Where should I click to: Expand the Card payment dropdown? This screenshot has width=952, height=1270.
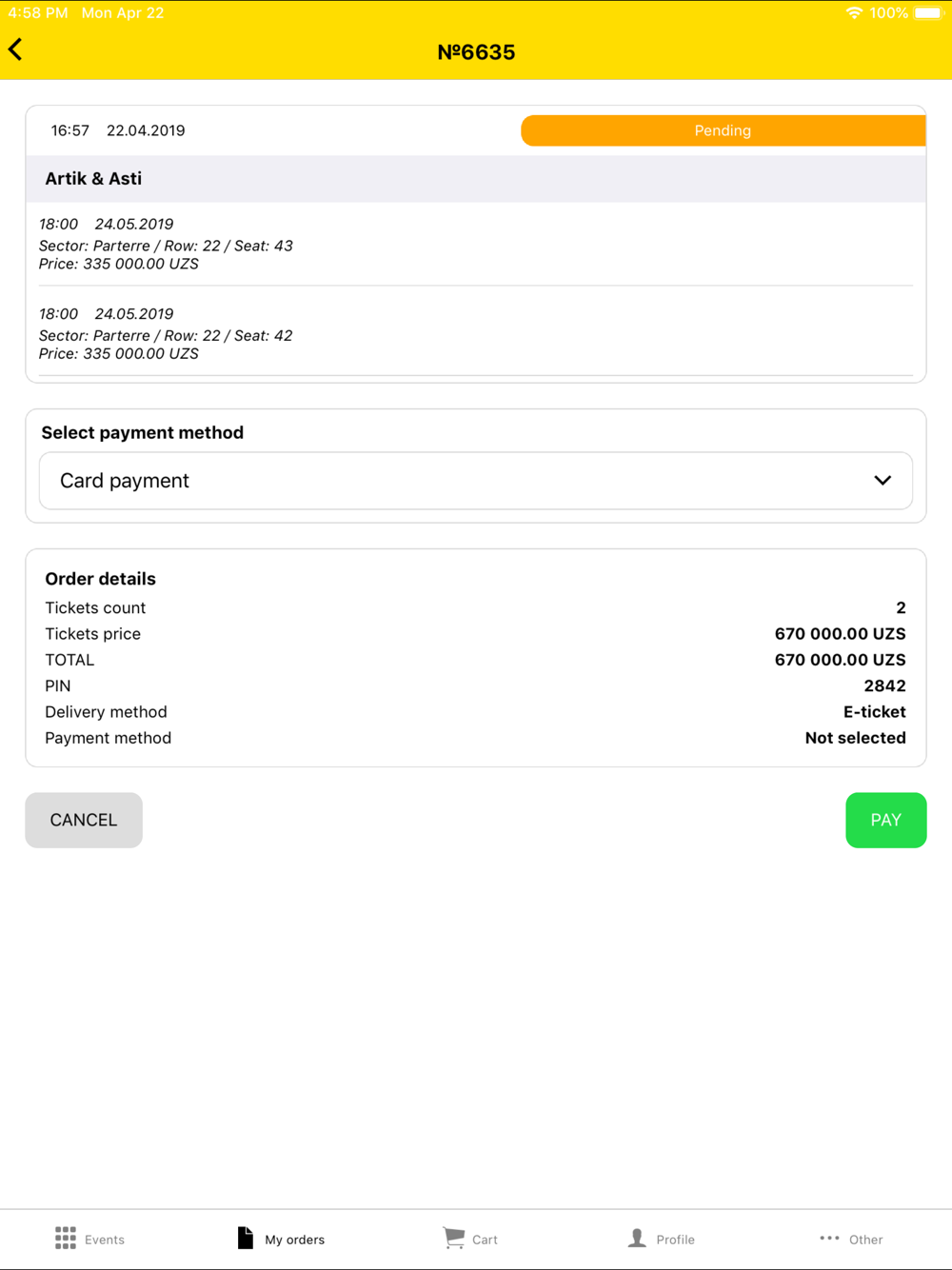point(476,481)
